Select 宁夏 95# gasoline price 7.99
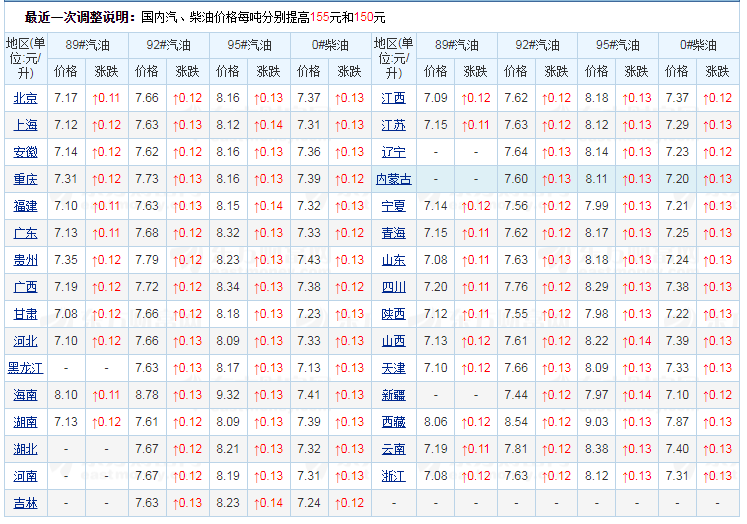The image size is (747, 524). click(596, 206)
